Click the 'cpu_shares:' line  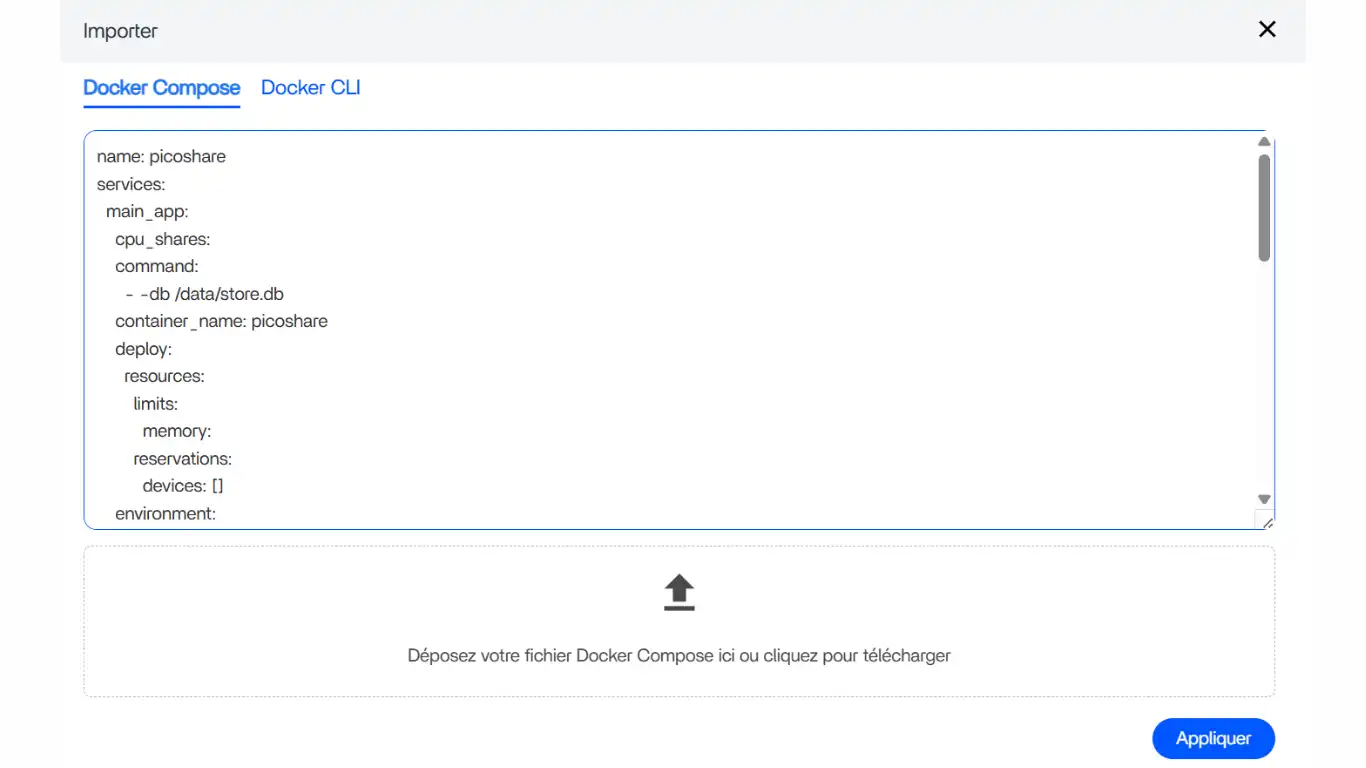pyautogui.click(x=162, y=239)
